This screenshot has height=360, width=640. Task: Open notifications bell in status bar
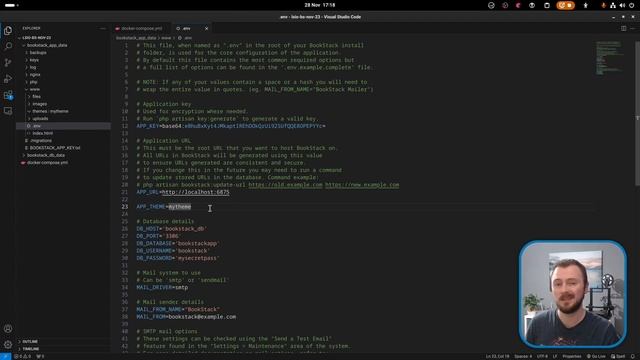633,356
